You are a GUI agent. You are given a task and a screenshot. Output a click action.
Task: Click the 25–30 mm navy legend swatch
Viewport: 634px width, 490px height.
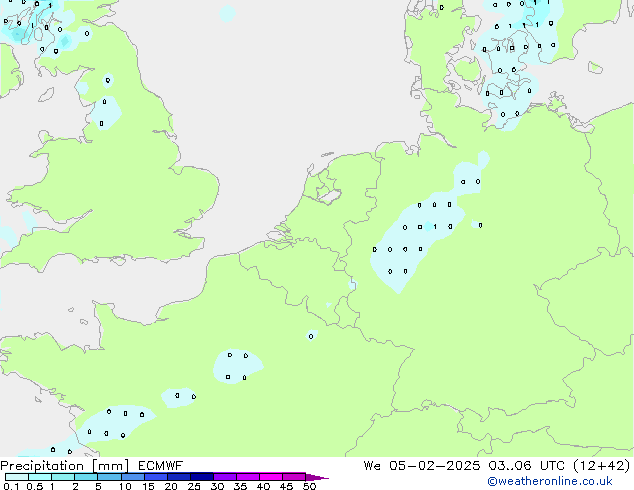pos(202,477)
